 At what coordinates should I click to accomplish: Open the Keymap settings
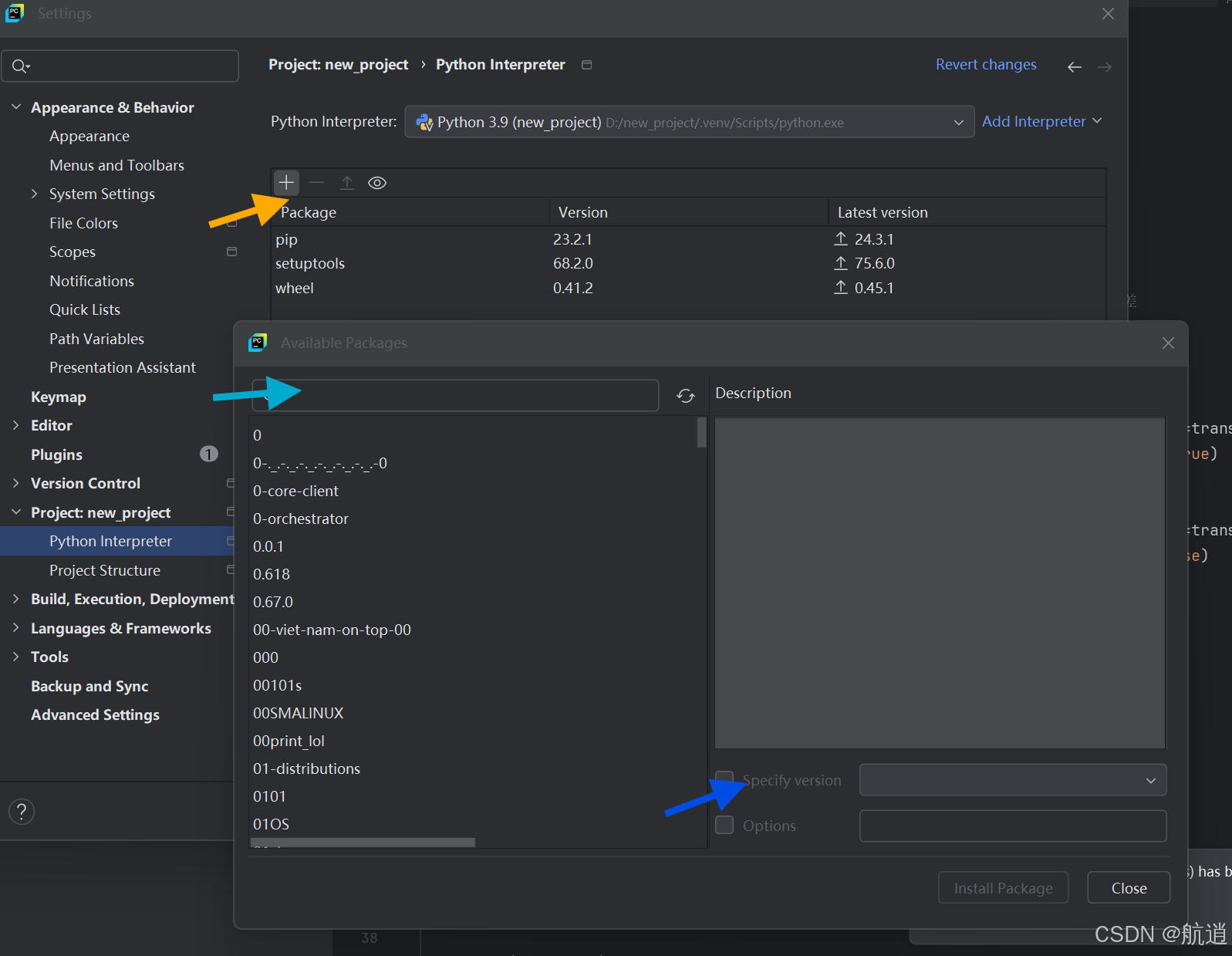tap(59, 397)
